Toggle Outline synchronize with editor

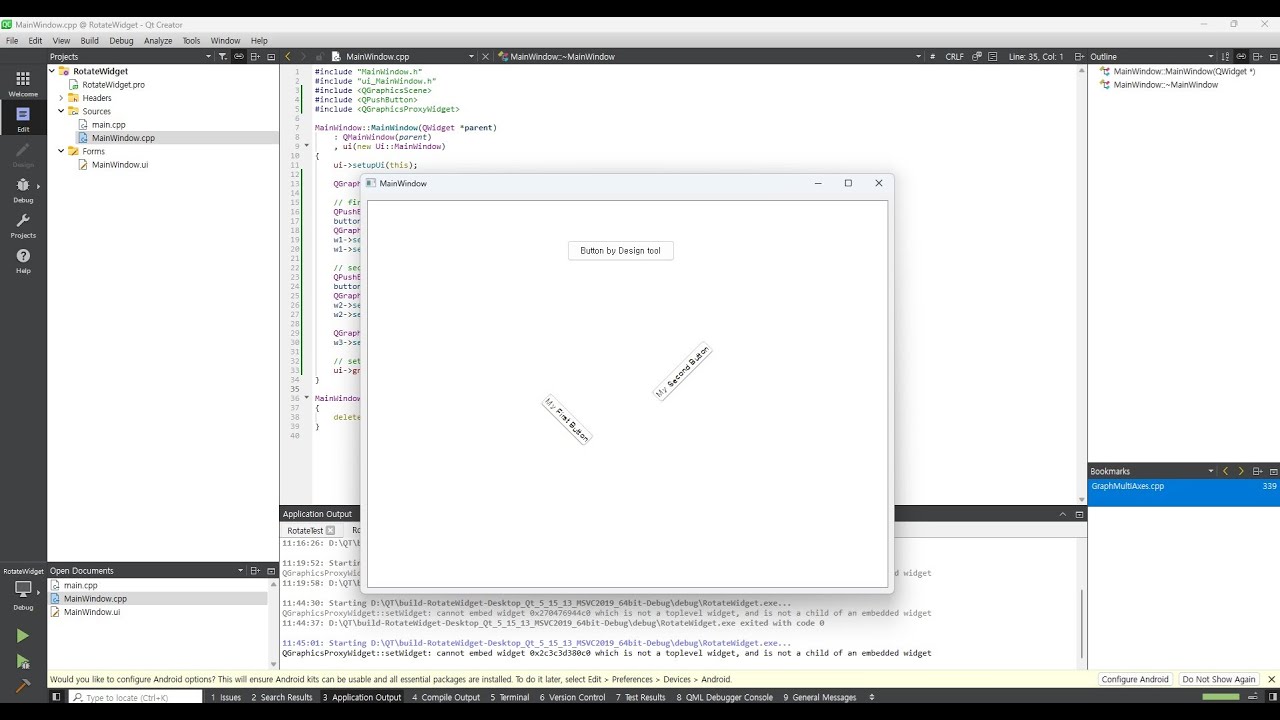click(x=1241, y=57)
